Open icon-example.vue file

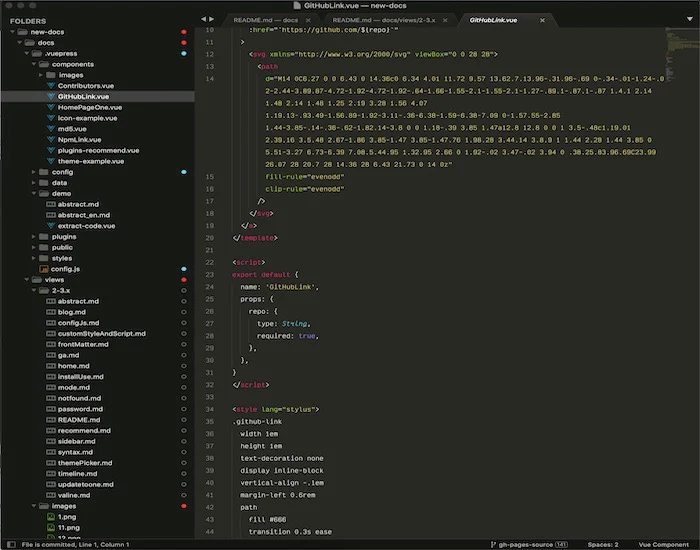[88, 118]
